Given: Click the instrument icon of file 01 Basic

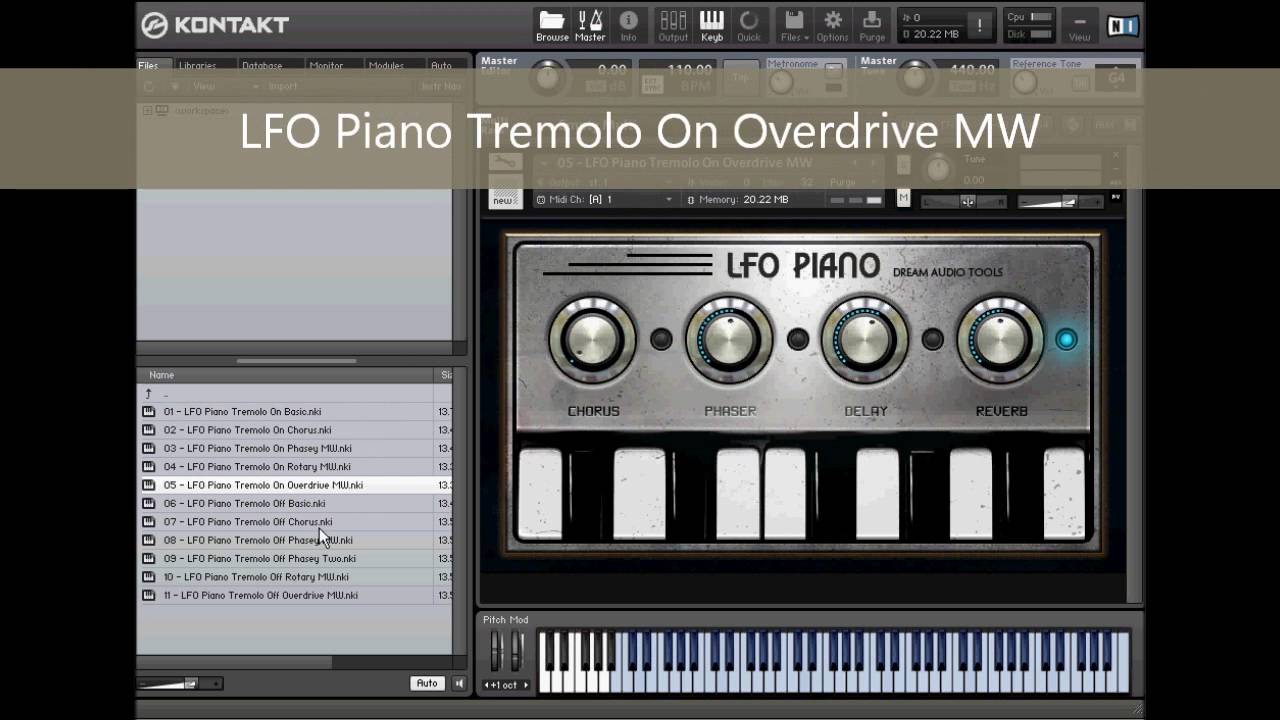Looking at the screenshot, I should click(149, 412).
